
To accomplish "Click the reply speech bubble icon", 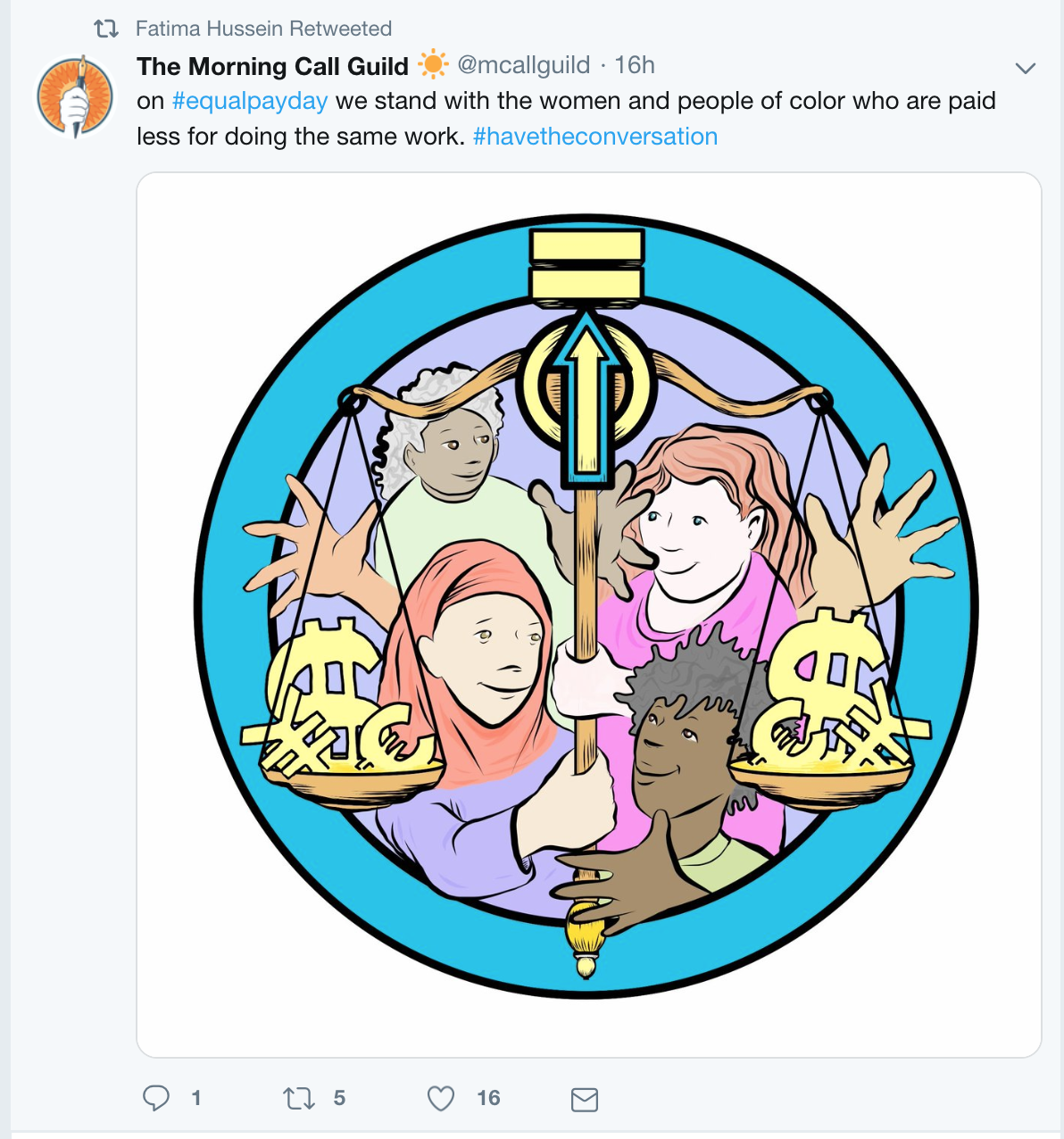I will 156,1097.
